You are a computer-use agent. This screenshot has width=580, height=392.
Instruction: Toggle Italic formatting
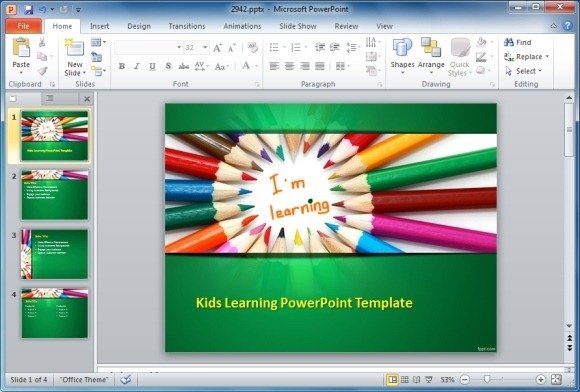(136, 67)
